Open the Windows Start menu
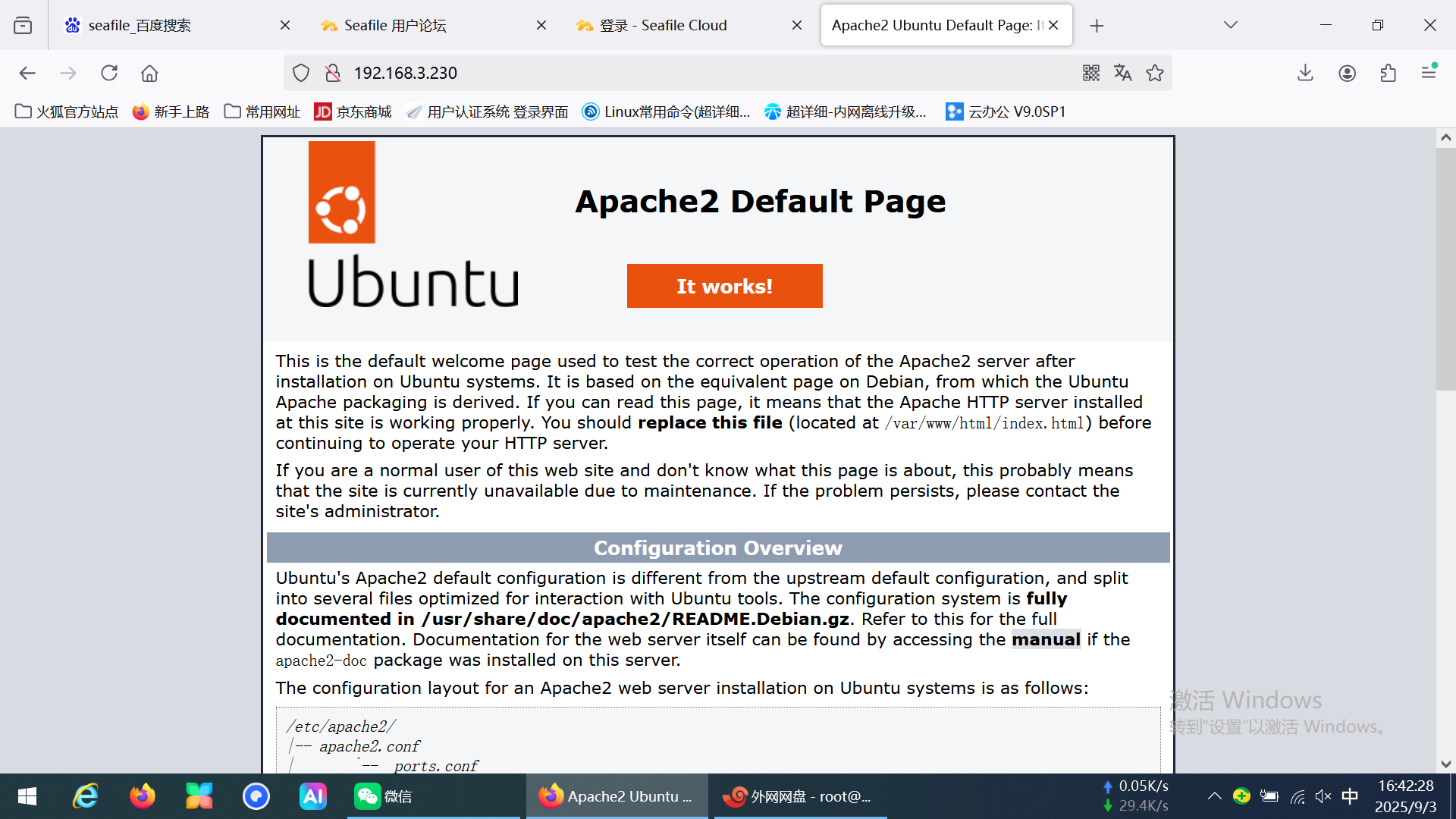Screen dimensions: 1456x819 (x=27, y=796)
